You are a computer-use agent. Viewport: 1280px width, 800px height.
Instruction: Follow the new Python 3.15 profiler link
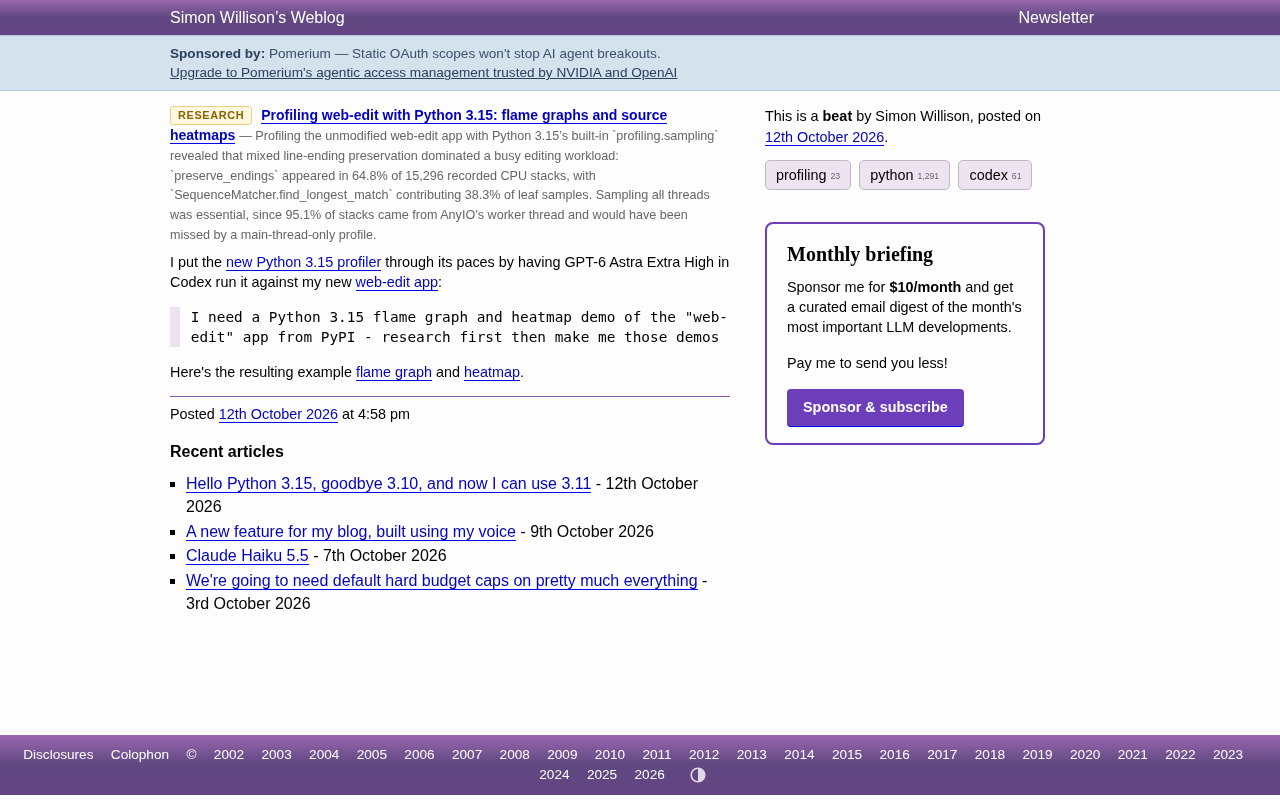click(303, 262)
